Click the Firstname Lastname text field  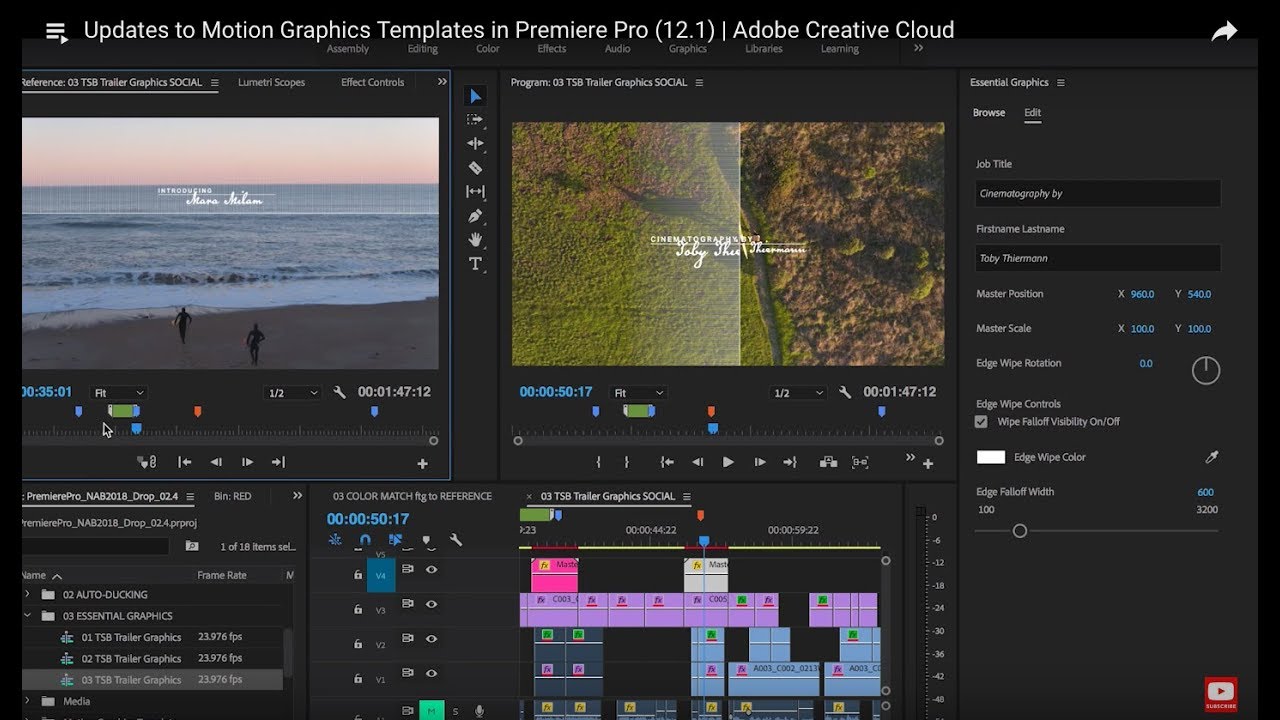coord(1097,258)
